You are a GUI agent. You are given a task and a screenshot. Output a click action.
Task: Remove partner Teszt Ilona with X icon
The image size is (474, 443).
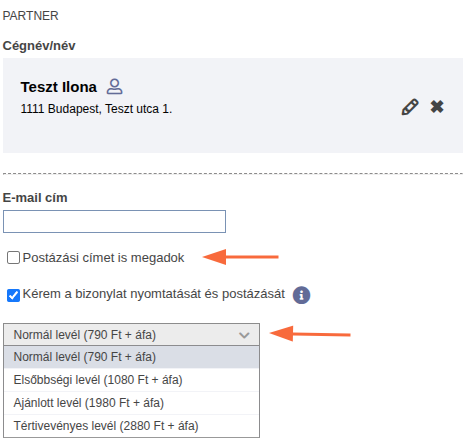[x=437, y=107]
